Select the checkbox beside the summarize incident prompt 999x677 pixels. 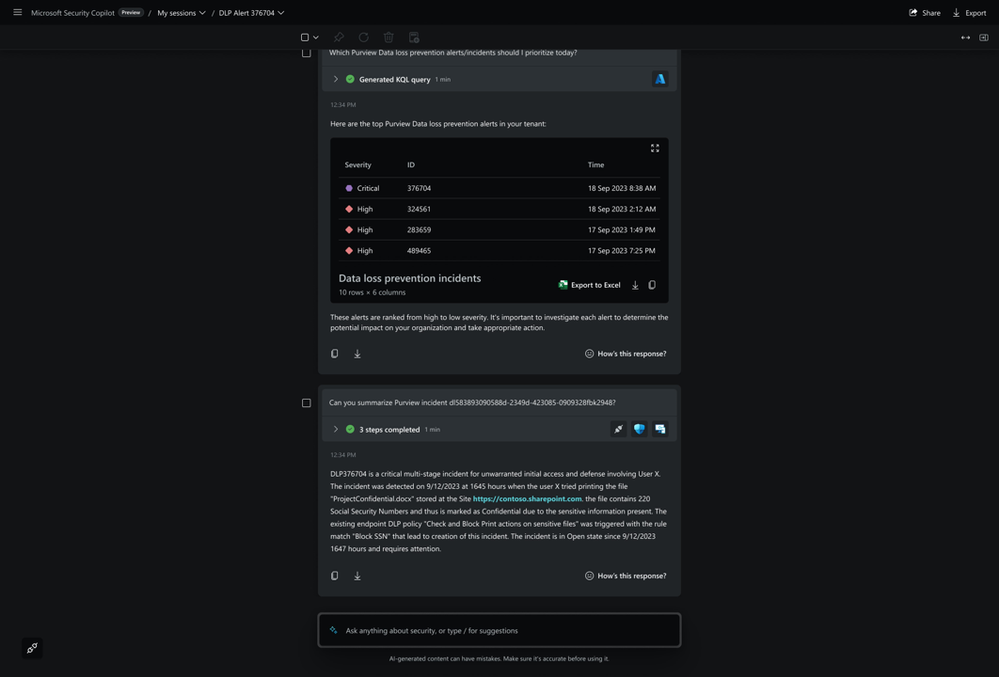coord(306,403)
